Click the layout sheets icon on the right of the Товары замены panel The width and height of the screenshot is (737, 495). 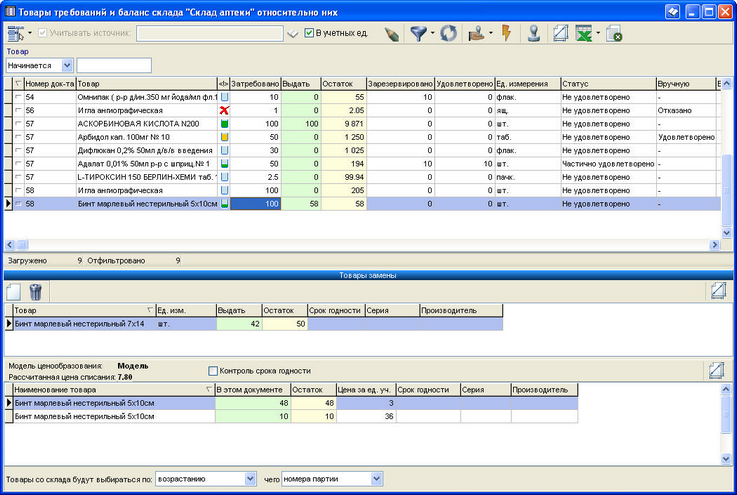tap(718, 291)
